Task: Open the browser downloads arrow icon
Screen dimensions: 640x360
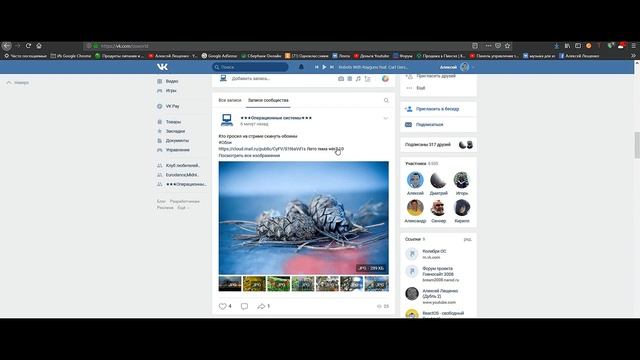Action: click(556, 46)
